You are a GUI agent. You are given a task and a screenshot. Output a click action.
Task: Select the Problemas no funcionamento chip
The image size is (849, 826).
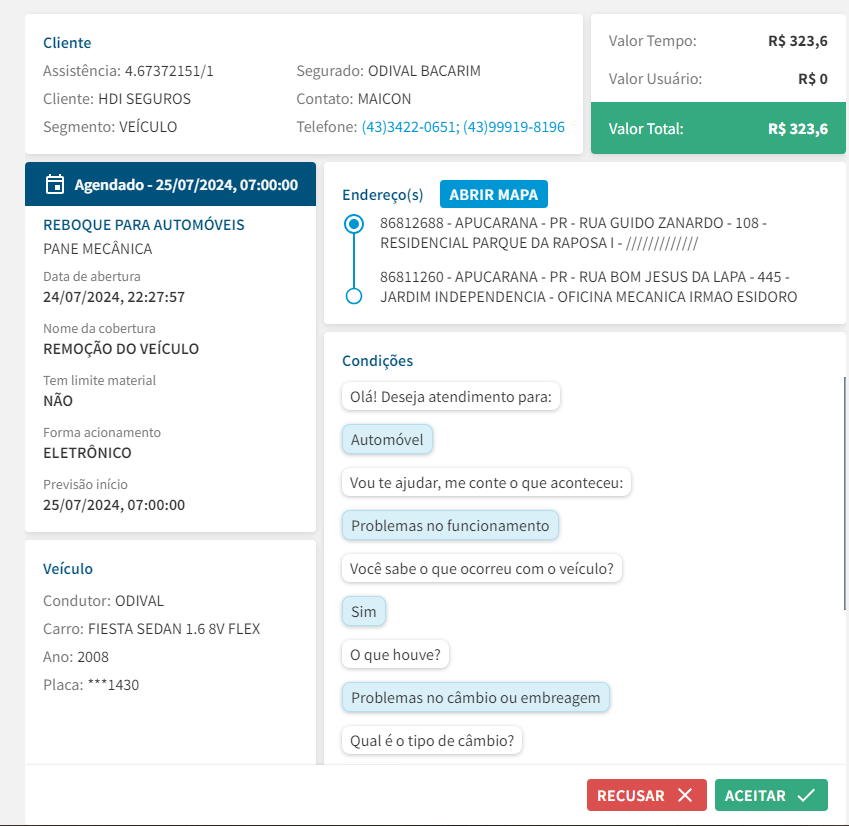tap(450, 525)
